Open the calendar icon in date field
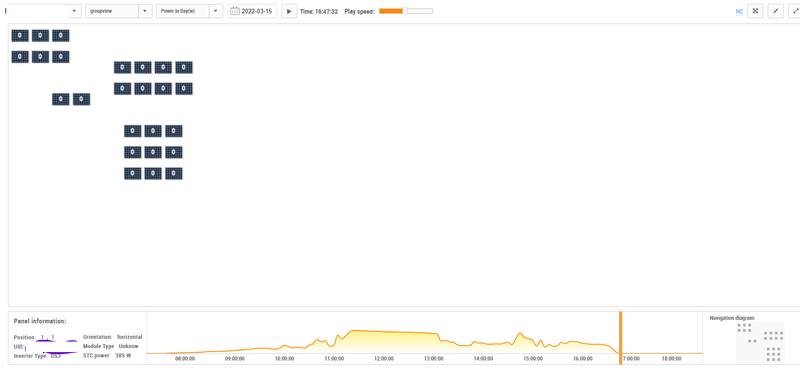The height and width of the screenshot is (368, 800). pos(235,11)
